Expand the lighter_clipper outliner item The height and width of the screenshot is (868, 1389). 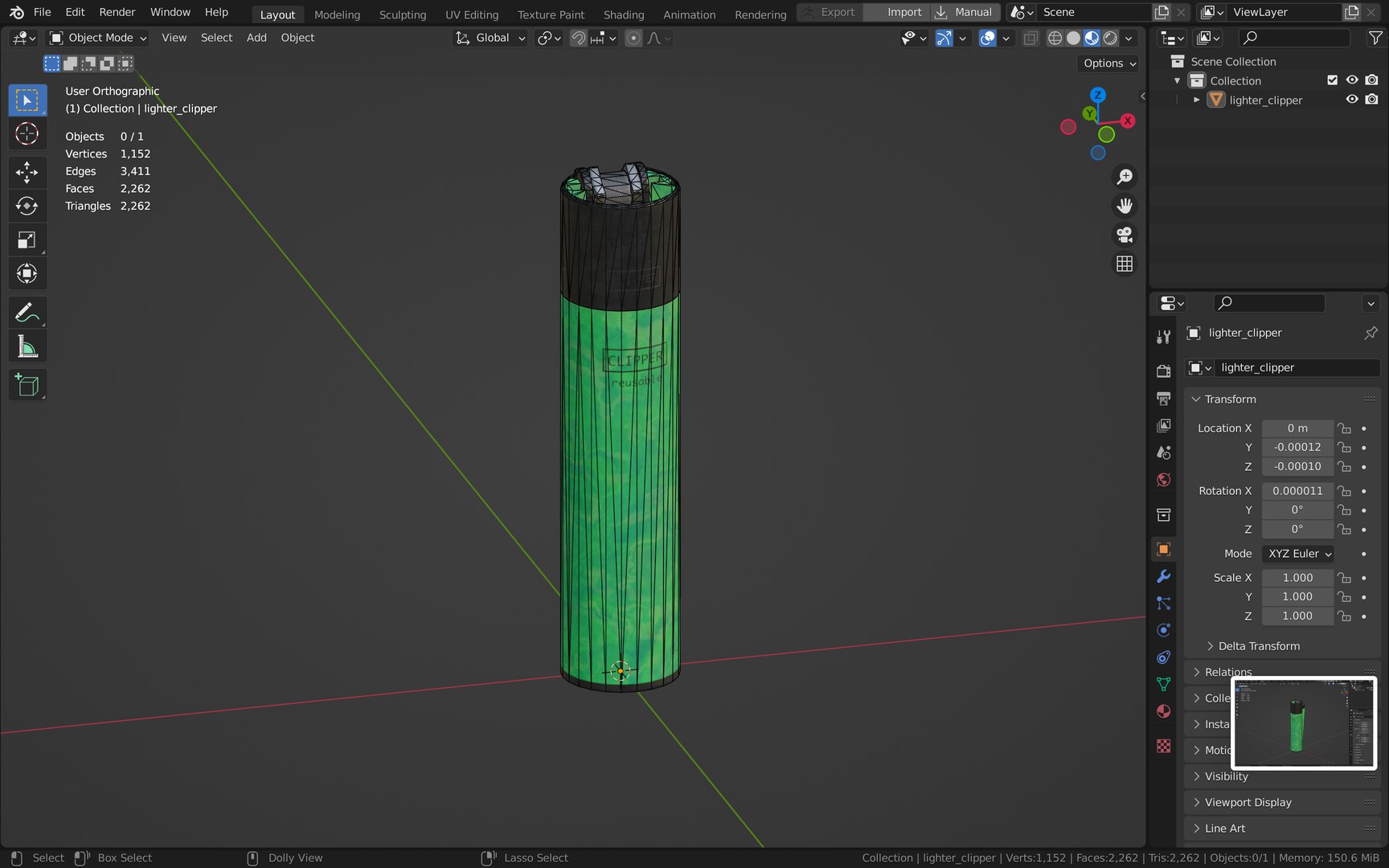pos(1197,100)
